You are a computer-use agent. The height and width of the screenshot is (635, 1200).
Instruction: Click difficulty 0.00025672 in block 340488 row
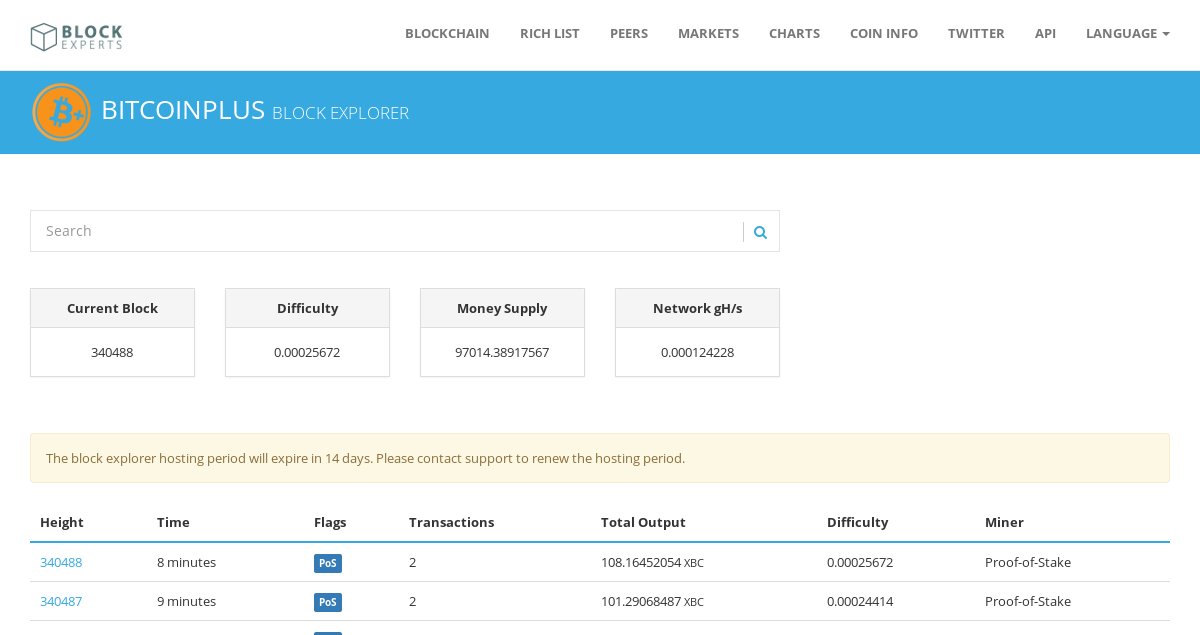(x=860, y=562)
